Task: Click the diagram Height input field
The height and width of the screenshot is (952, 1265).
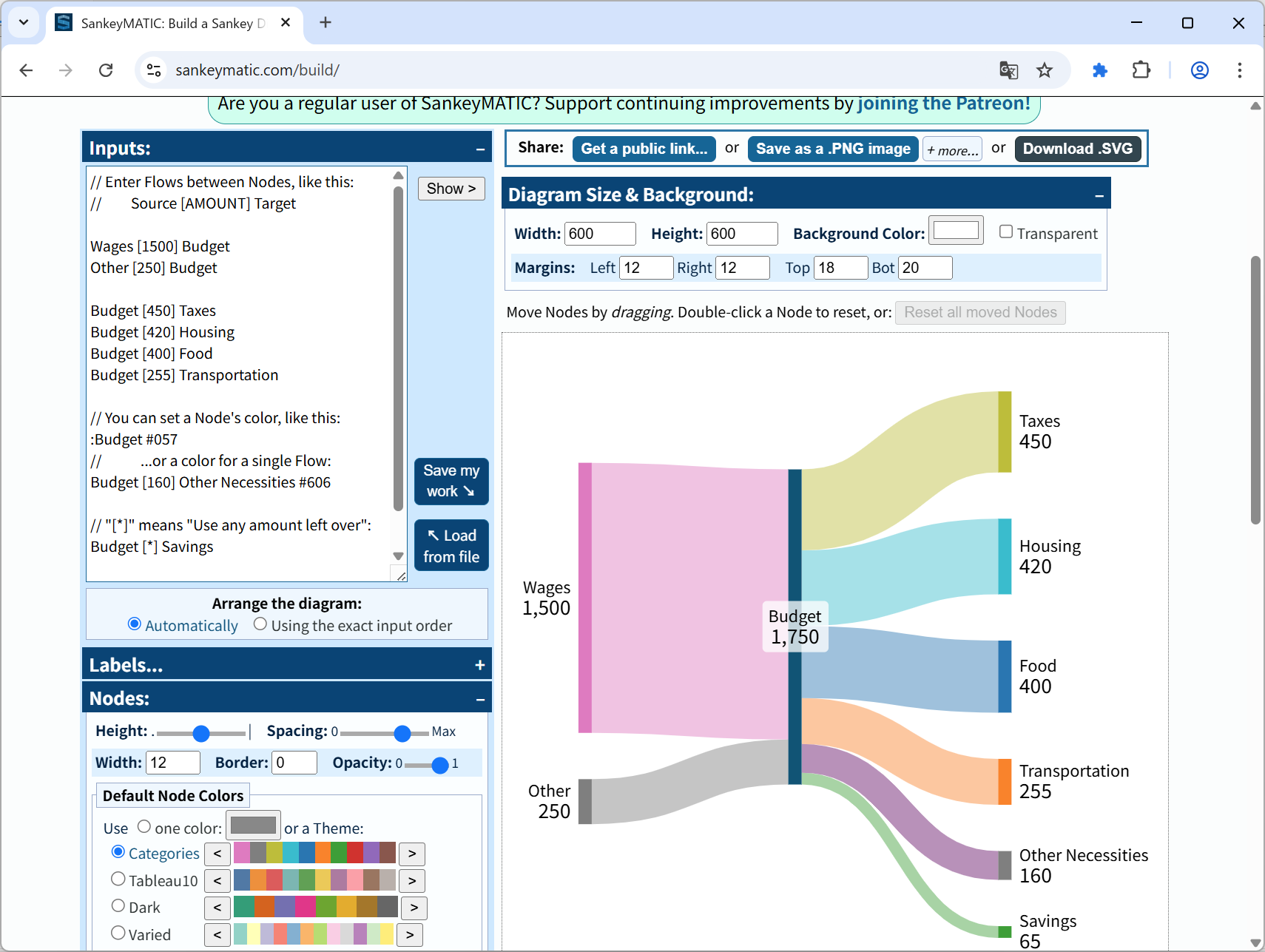Action: tap(742, 234)
